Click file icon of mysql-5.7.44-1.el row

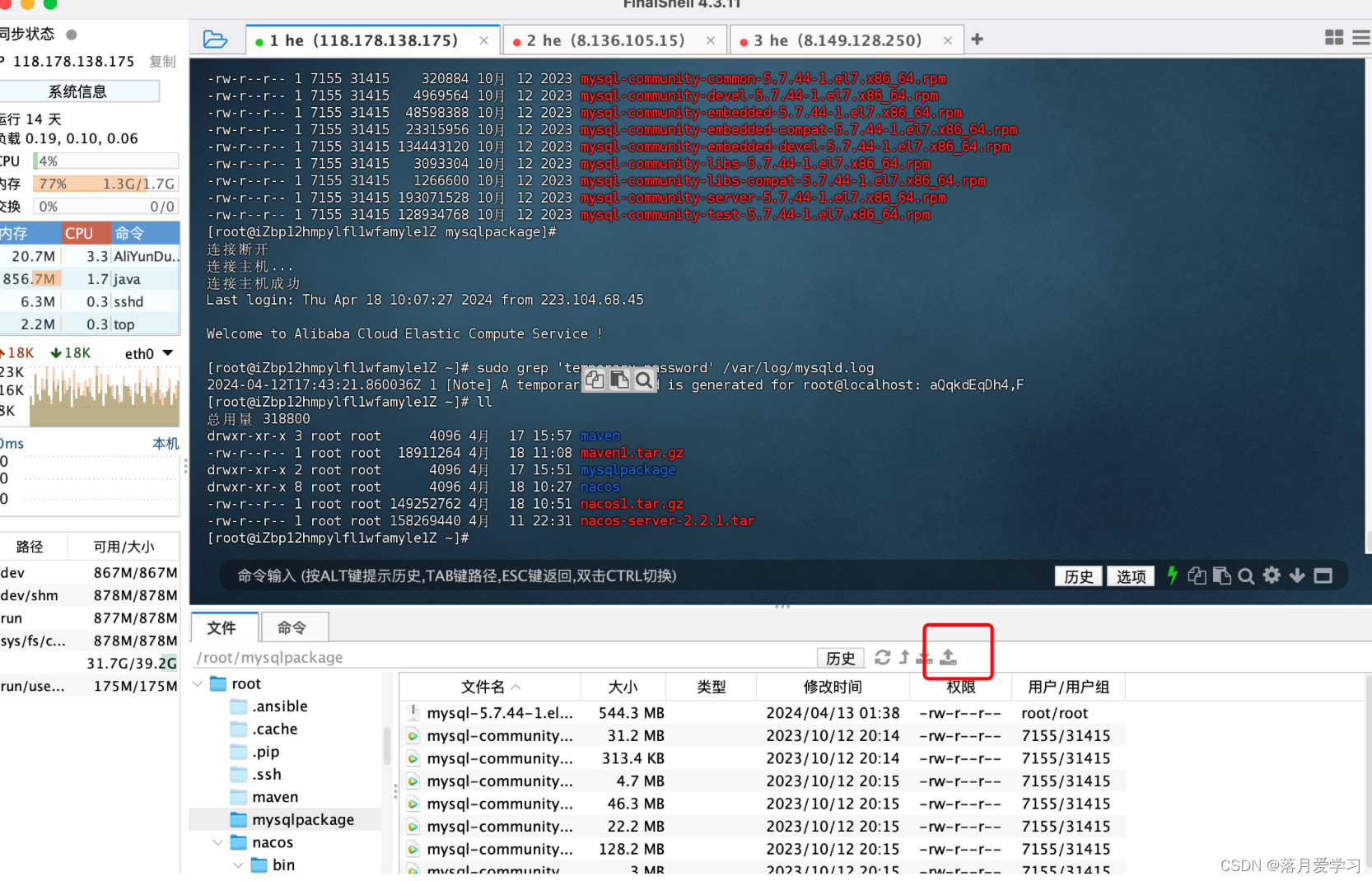[x=413, y=713]
